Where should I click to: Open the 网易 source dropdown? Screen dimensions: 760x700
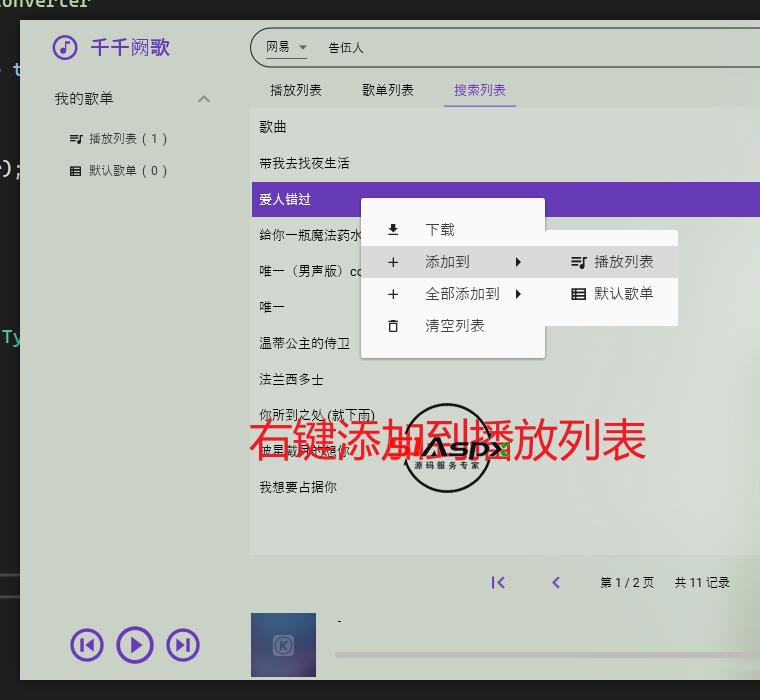[x=285, y=47]
